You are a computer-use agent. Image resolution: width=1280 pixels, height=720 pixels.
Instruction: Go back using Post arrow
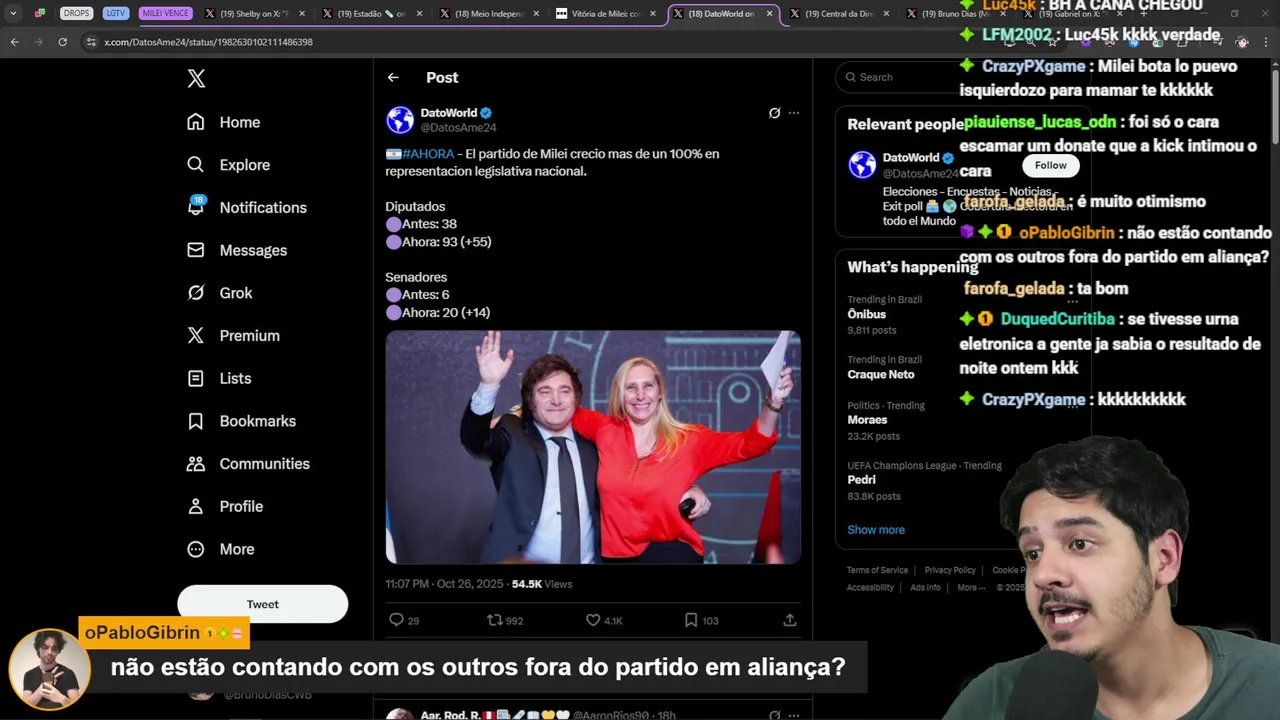click(393, 77)
